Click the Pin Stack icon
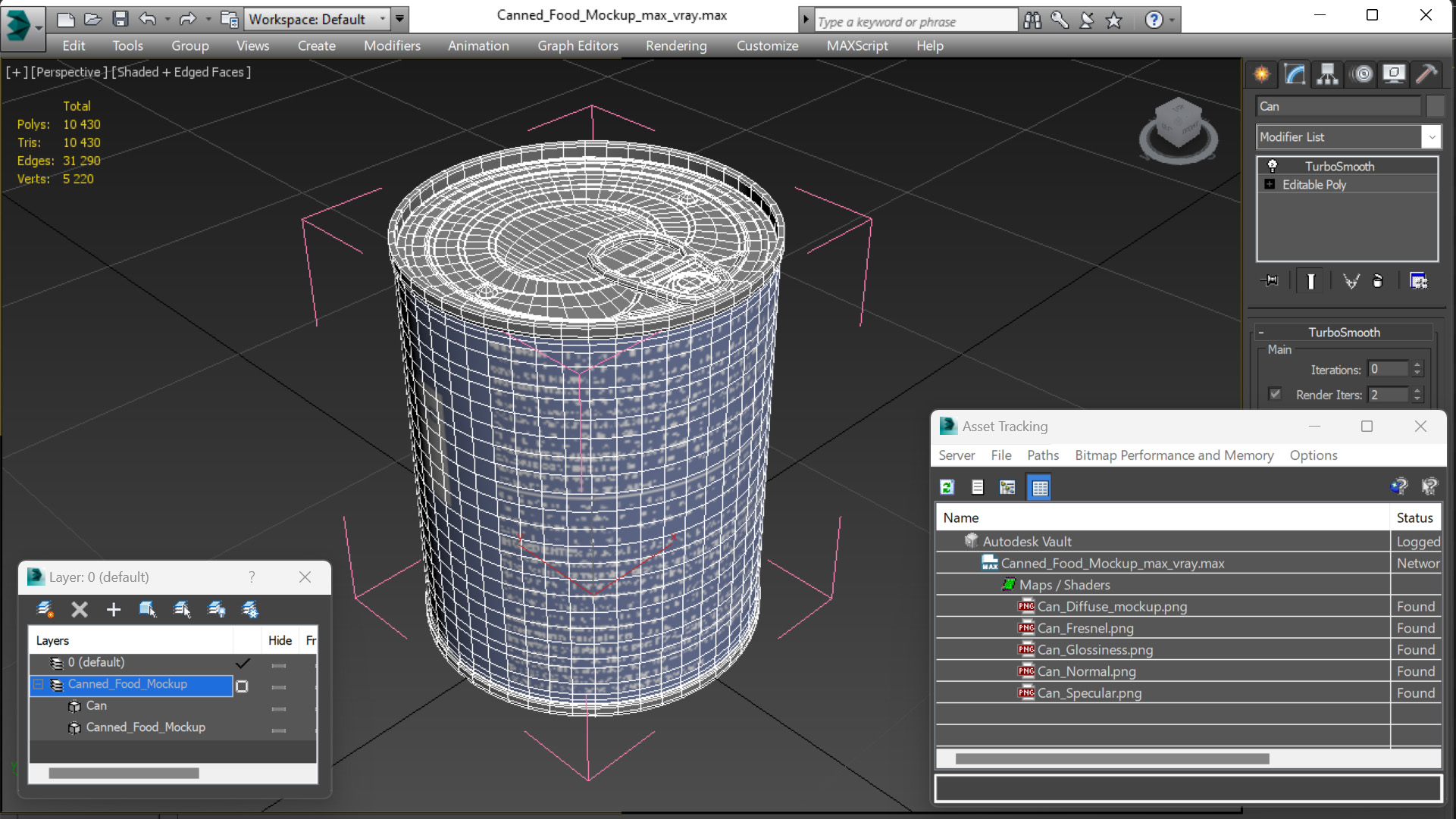1456x819 pixels. pos(1270,281)
